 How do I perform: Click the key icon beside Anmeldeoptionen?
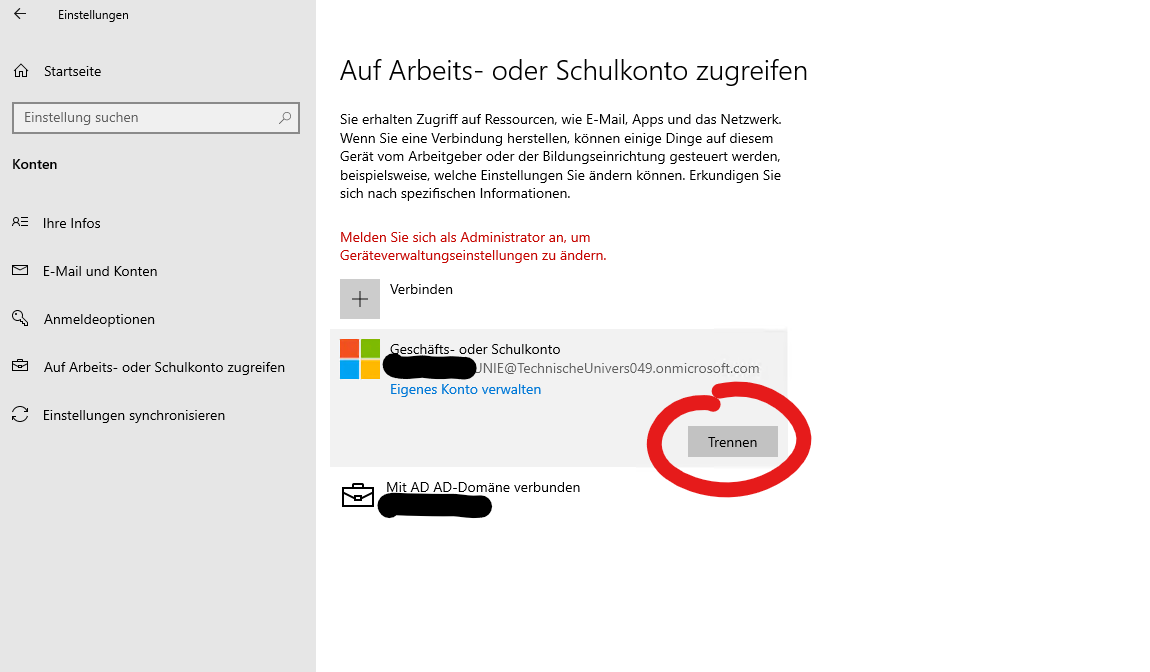pos(20,318)
